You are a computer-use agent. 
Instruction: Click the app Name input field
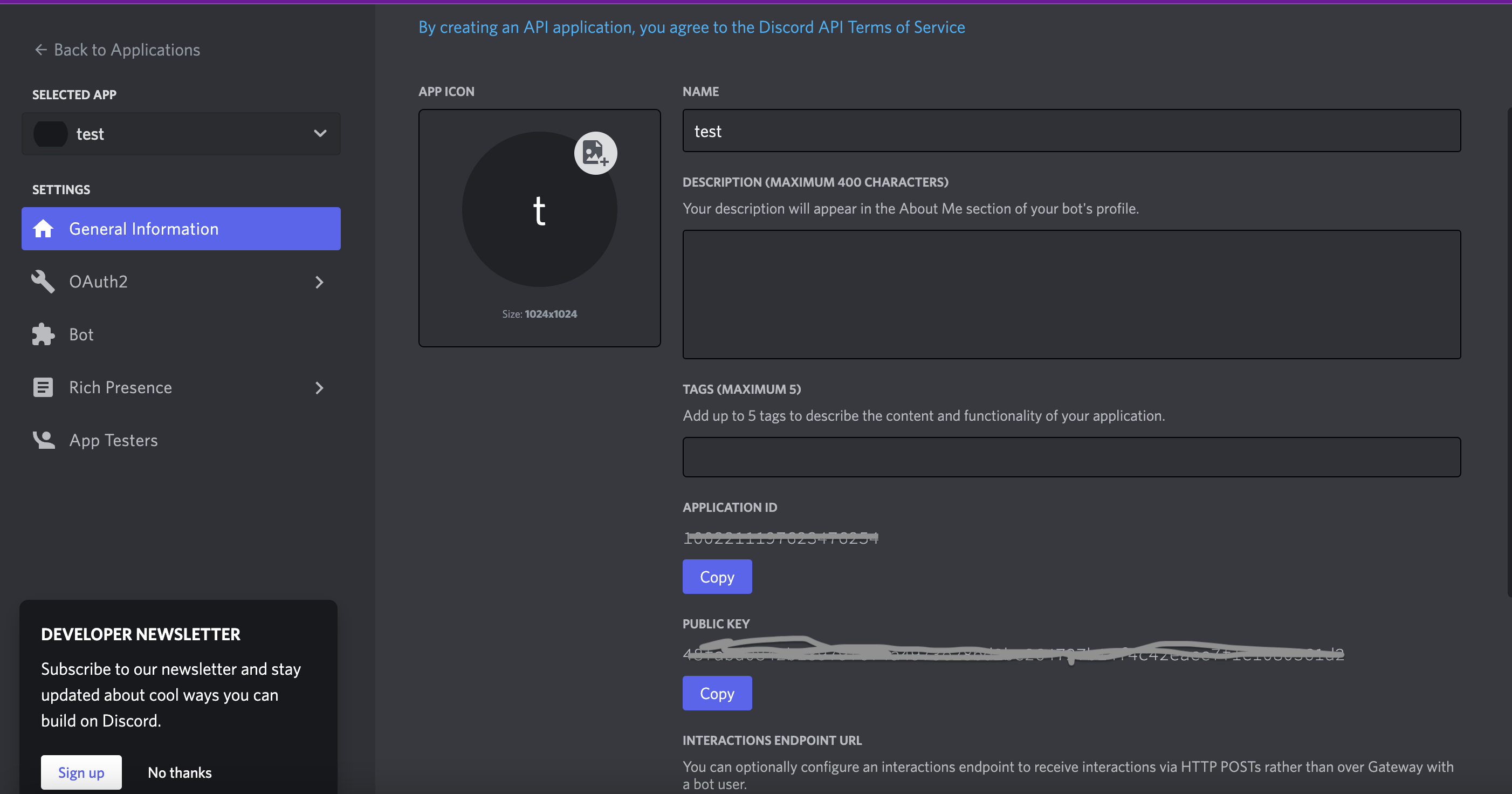pos(1071,131)
